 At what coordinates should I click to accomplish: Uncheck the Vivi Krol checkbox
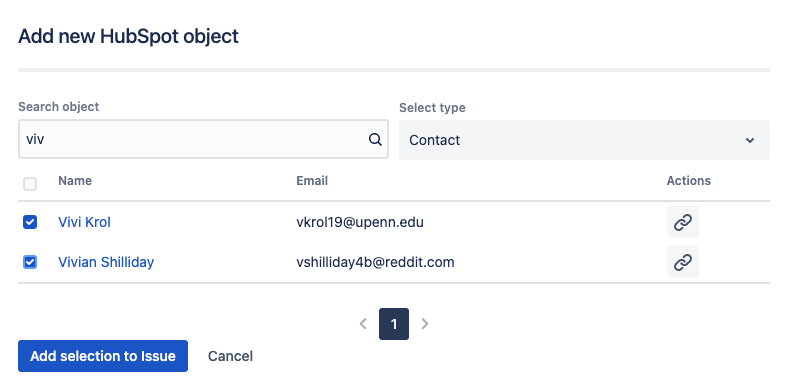30,222
